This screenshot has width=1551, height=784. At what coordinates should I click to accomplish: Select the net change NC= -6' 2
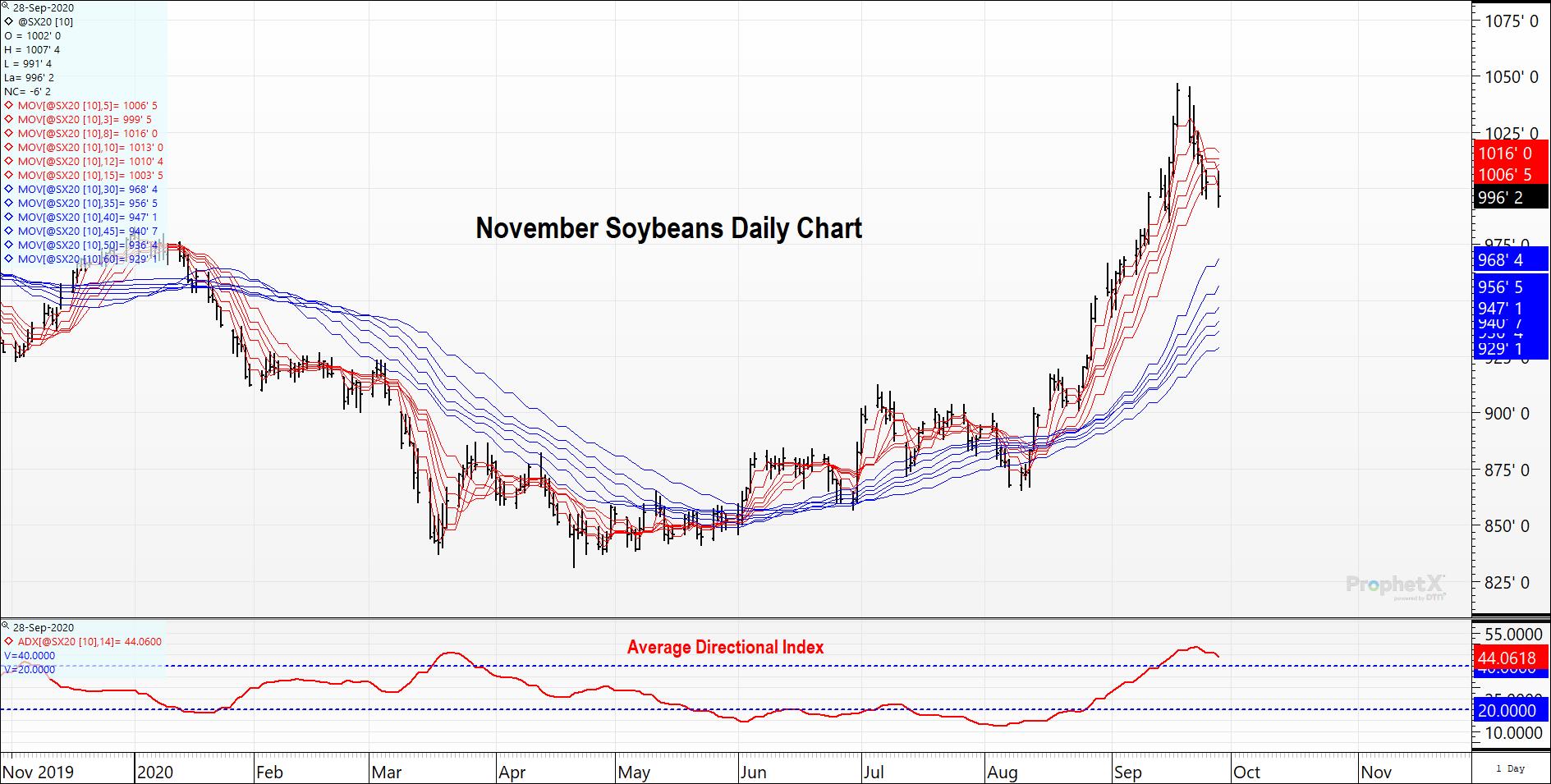click(x=27, y=92)
